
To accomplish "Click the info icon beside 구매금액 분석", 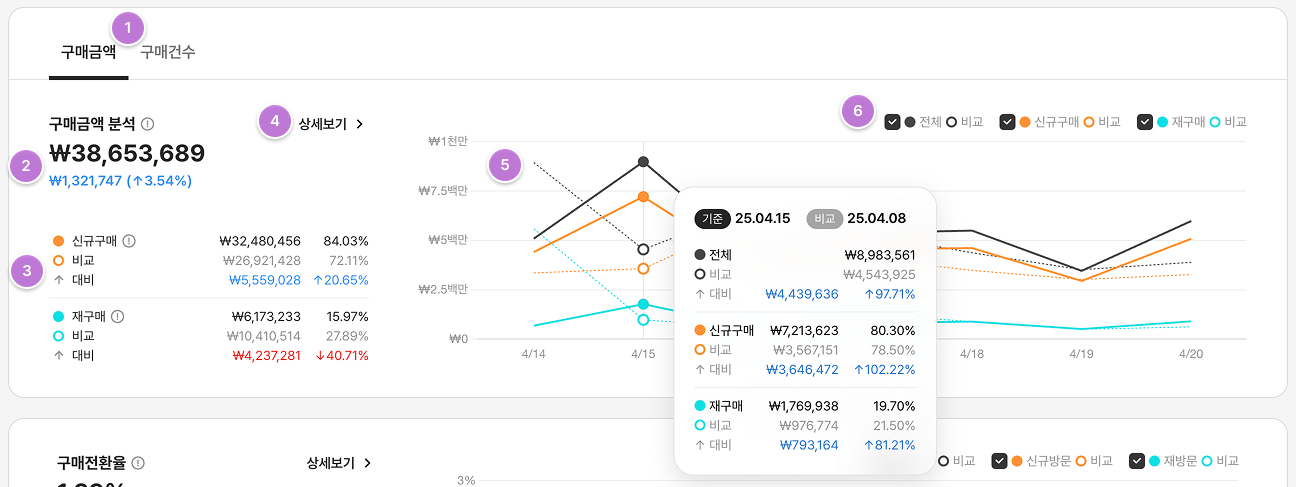I will click(x=148, y=125).
